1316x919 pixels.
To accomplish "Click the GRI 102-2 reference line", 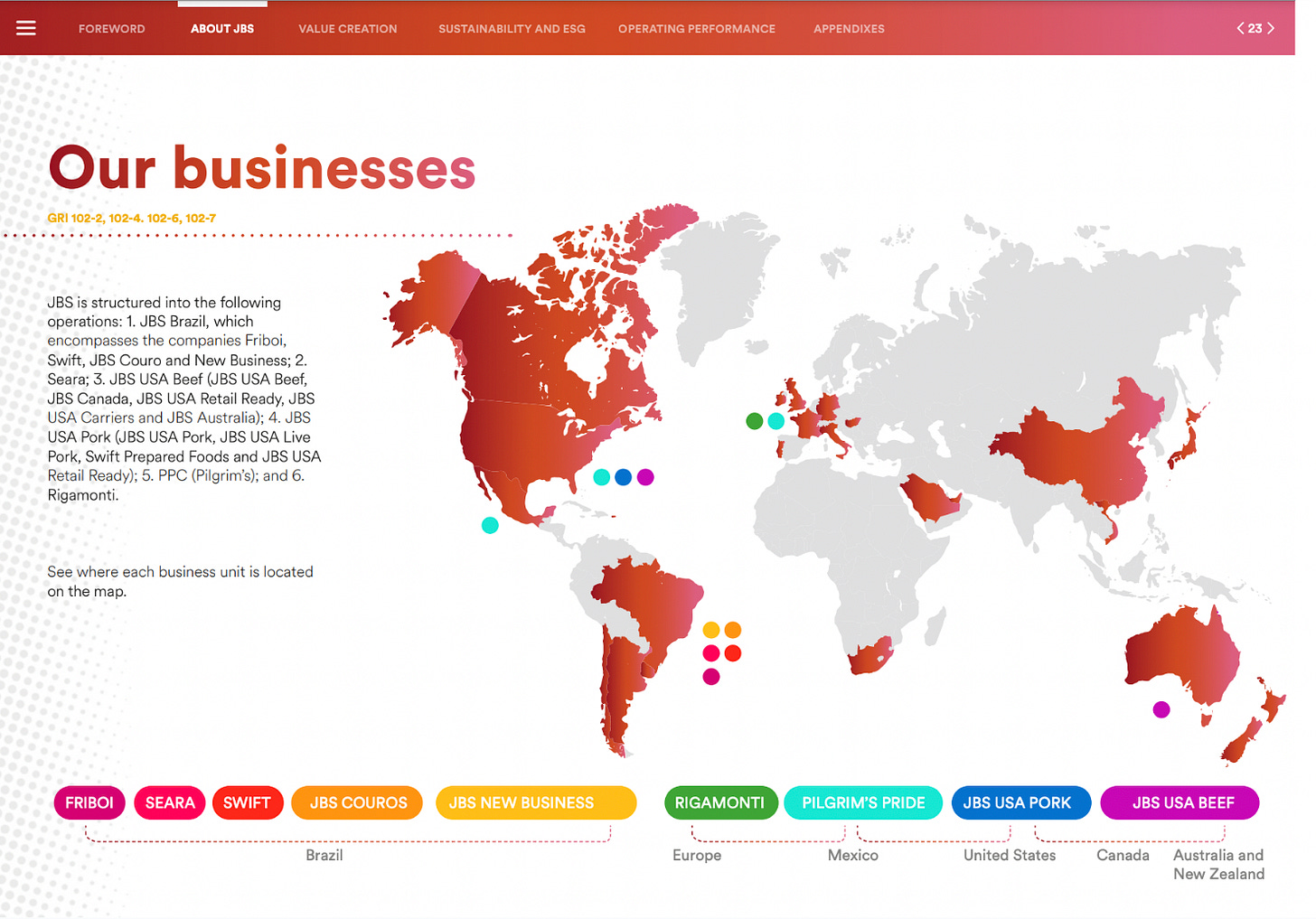I will tap(132, 218).
